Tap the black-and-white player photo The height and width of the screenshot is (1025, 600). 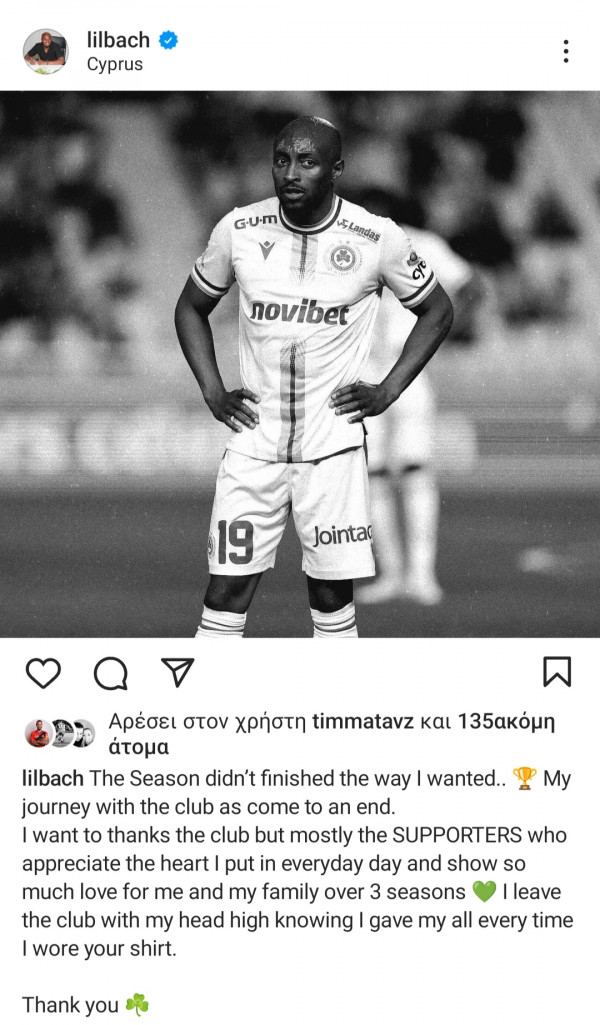[300, 364]
